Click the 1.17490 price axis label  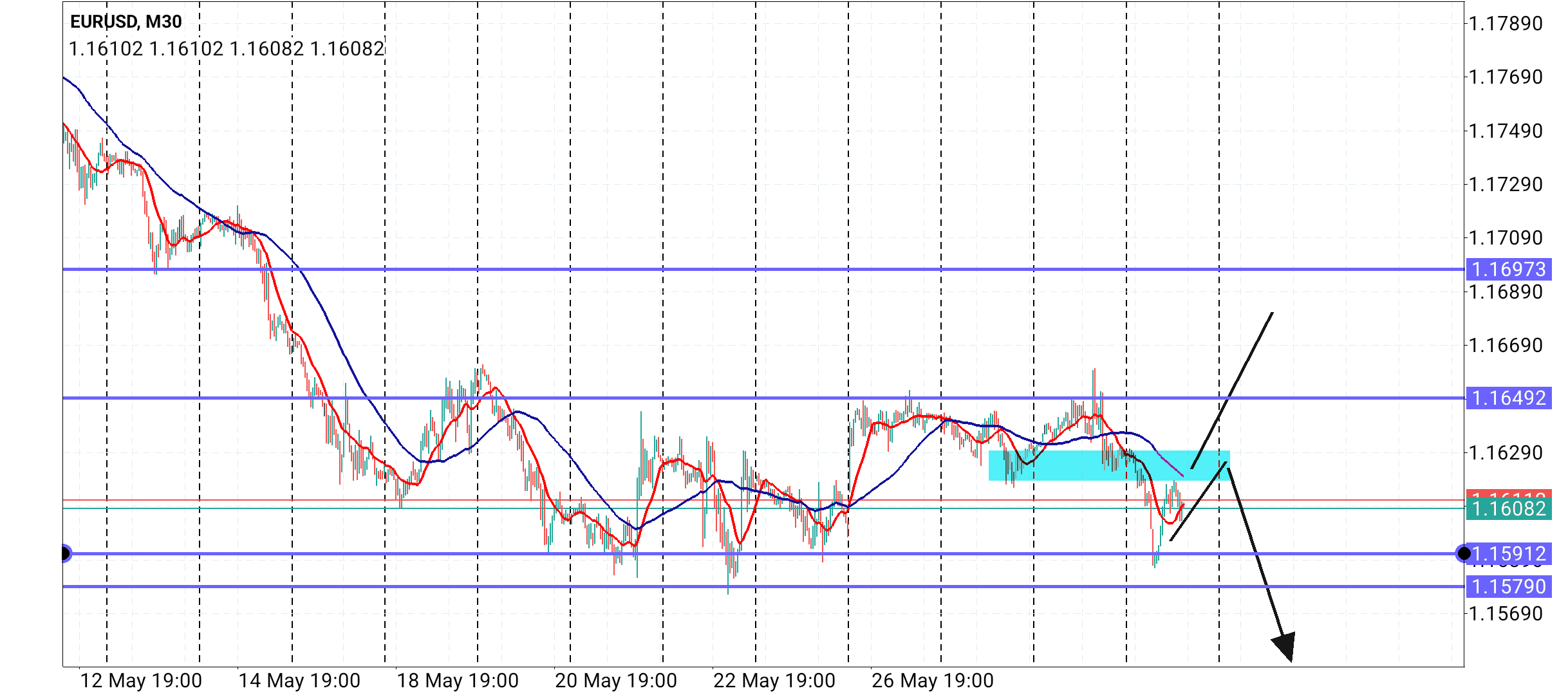point(1506,131)
